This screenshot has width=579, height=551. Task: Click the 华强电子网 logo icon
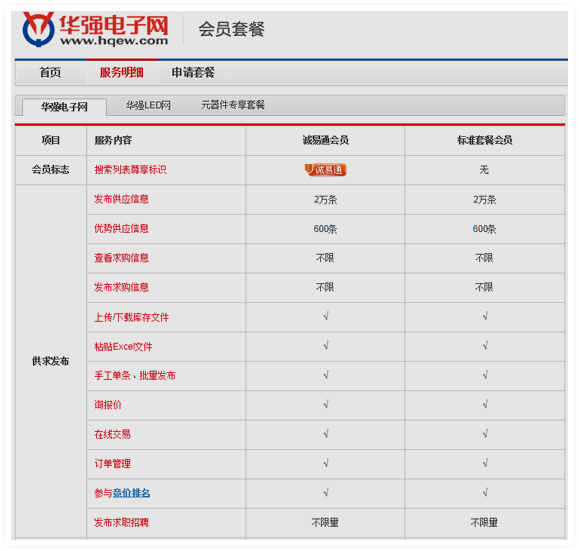(38, 29)
